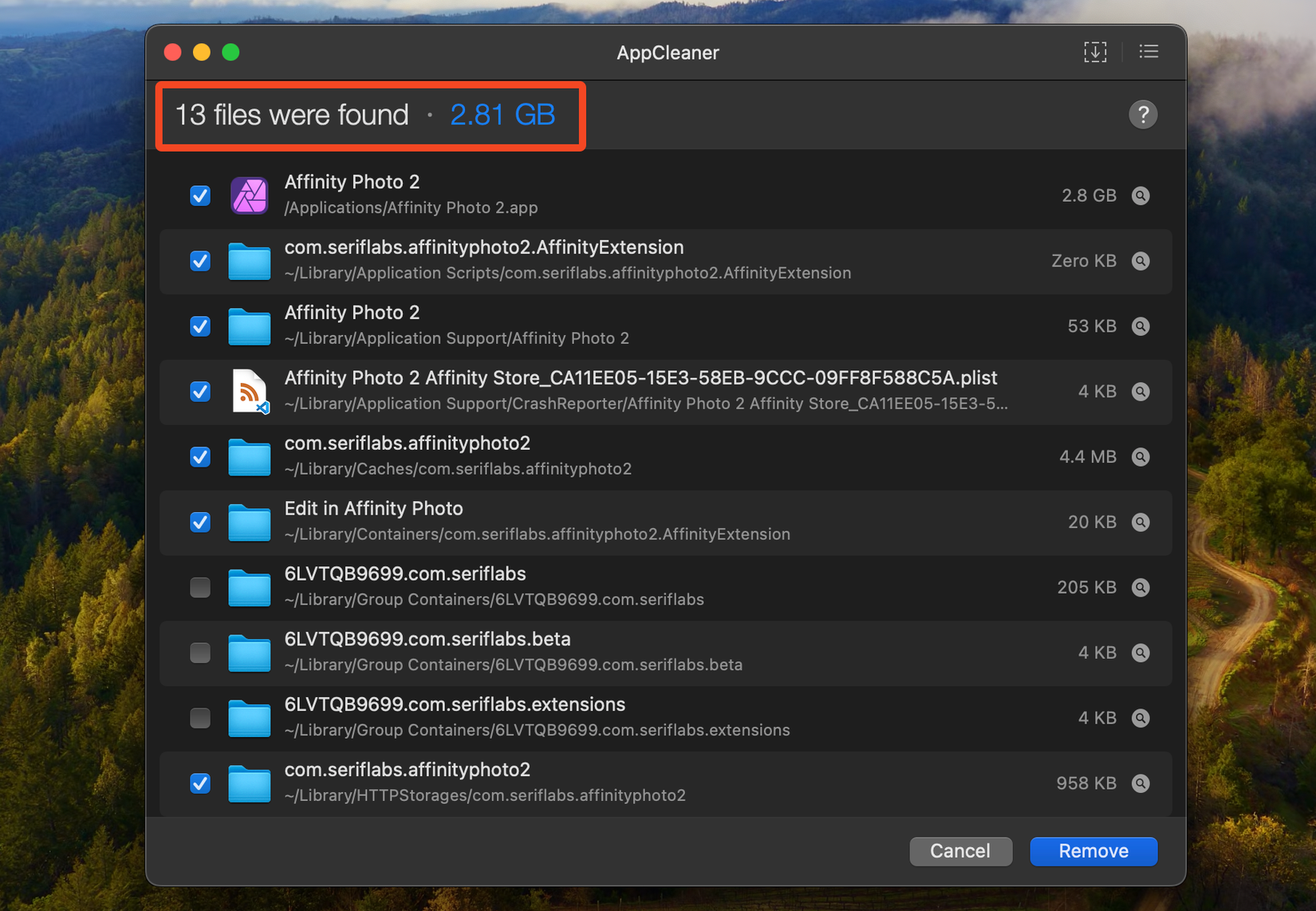This screenshot has width=1316, height=911.
Task: Click the magnifier beside the Zero KB extension
Action: click(1141, 260)
